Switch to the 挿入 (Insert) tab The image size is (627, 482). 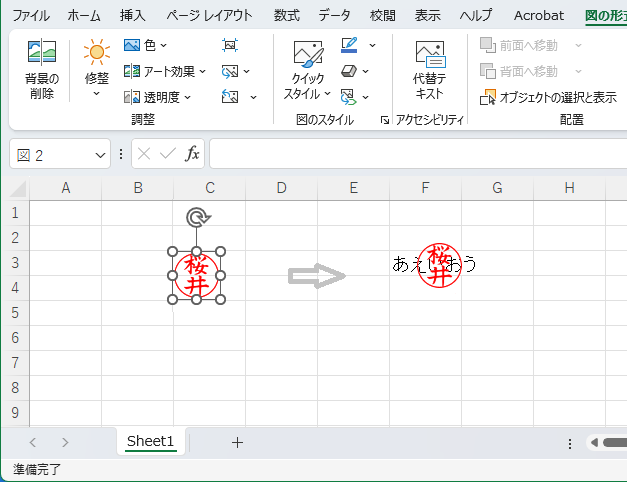click(132, 15)
